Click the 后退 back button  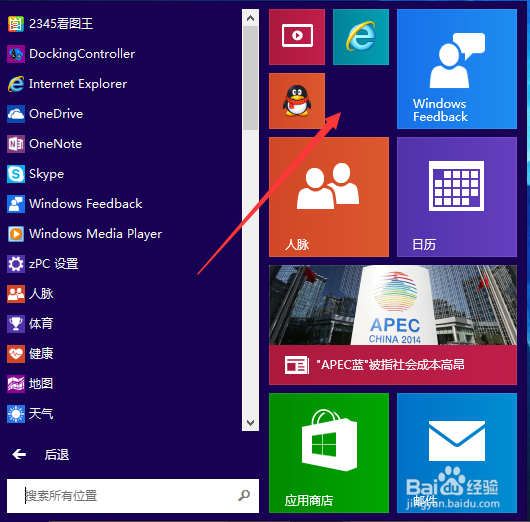pyautogui.click(x=41, y=454)
